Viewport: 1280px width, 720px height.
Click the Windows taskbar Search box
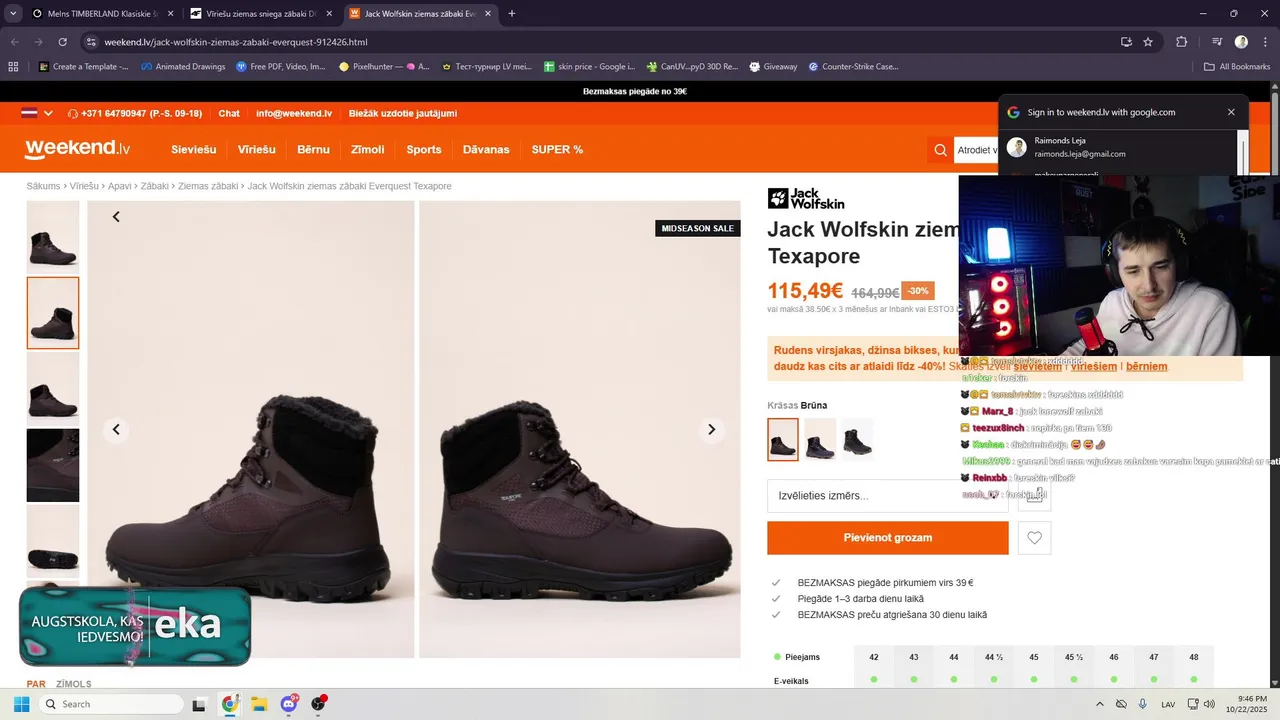[x=112, y=704]
